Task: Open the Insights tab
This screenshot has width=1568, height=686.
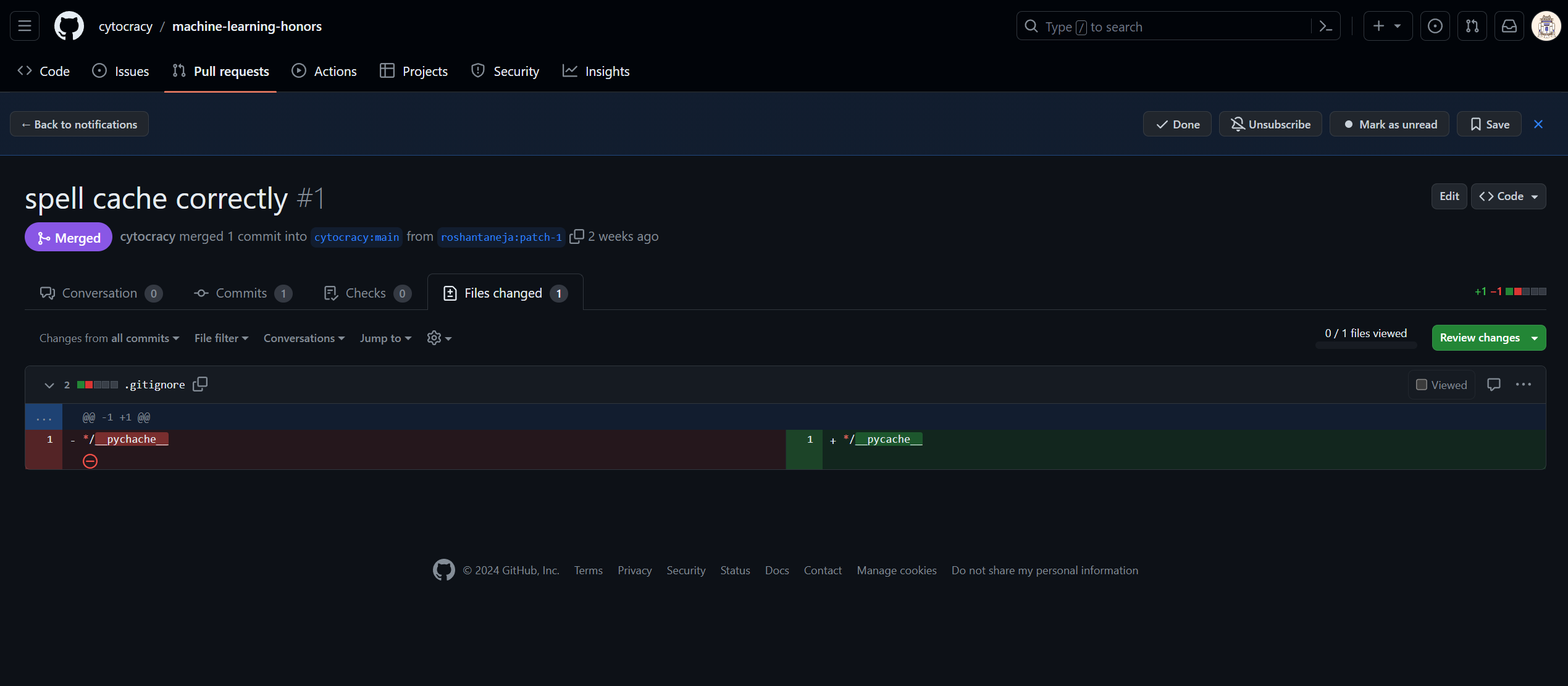Action: (596, 71)
